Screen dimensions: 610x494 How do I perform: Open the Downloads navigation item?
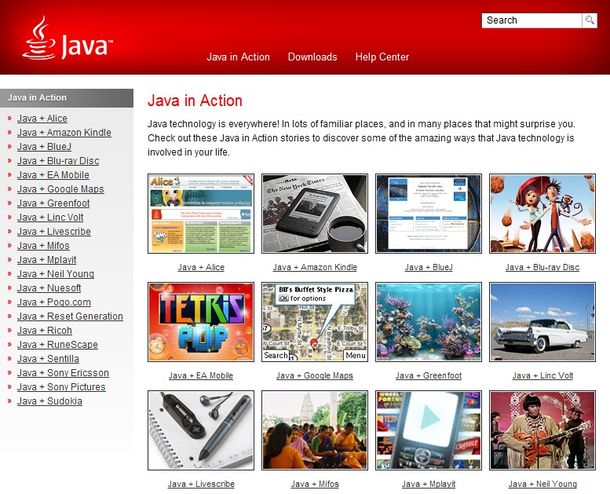312,57
